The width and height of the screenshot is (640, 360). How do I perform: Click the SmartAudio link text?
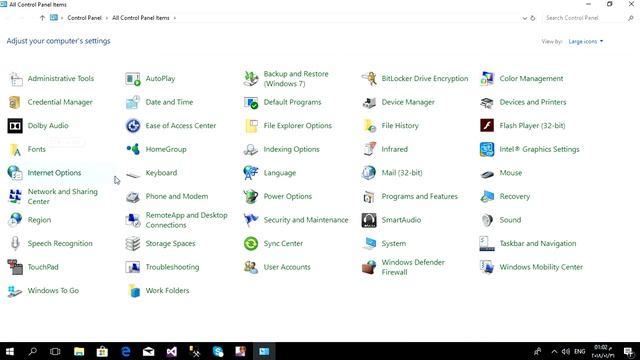pyautogui.click(x=401, y=220)
